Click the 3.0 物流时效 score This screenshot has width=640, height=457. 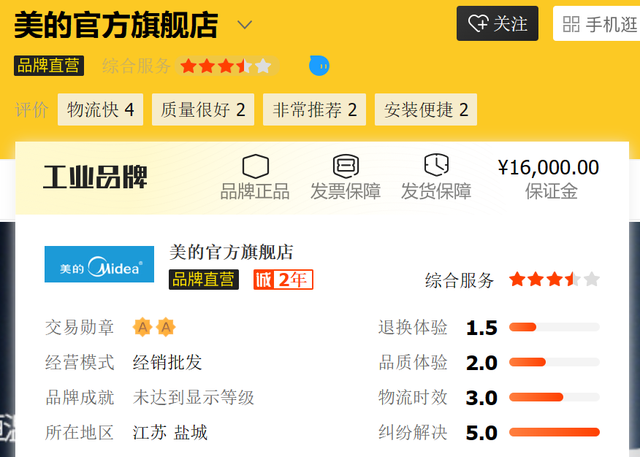tap(482, 398)
